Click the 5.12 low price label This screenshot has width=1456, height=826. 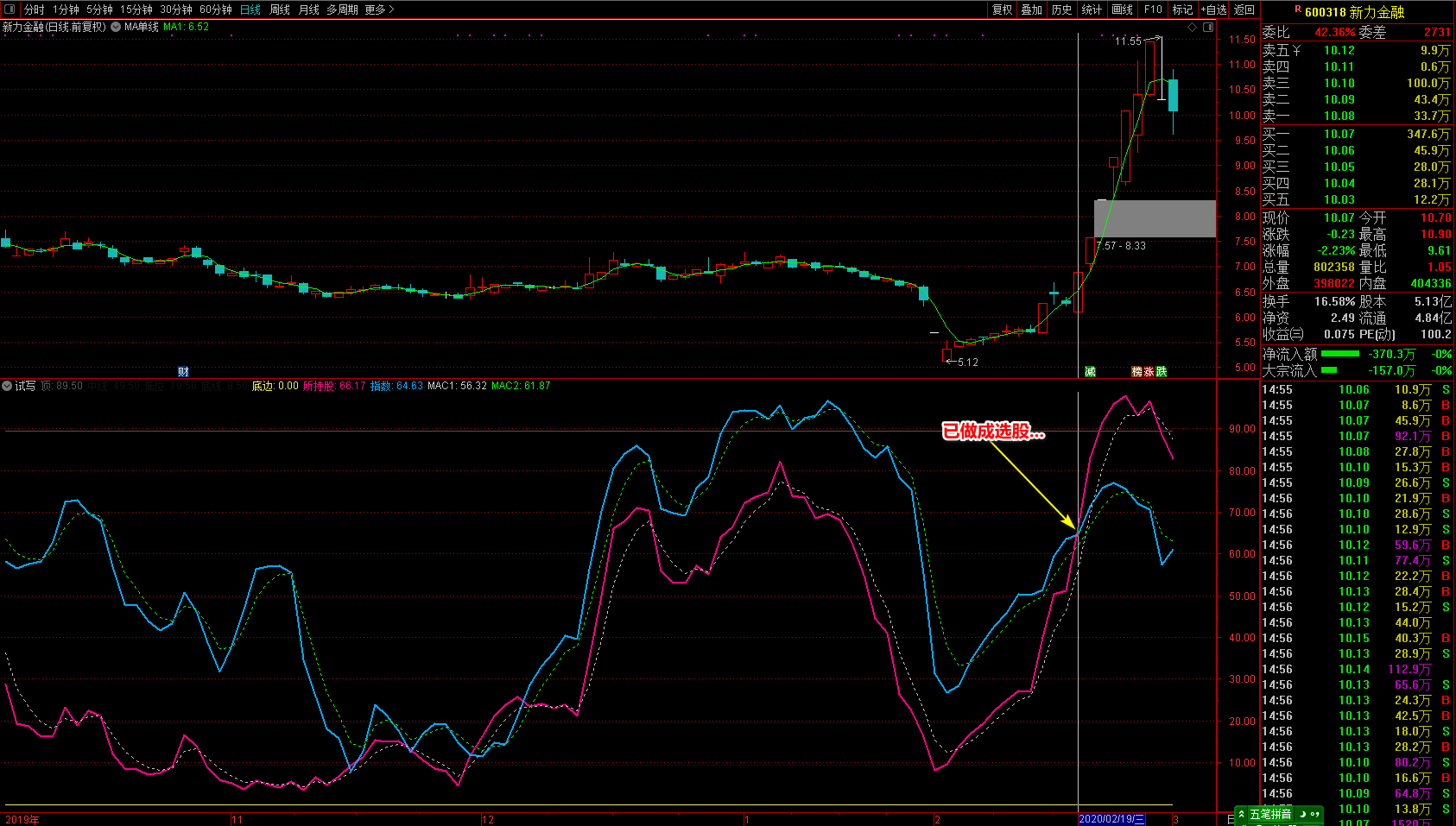[967, 363]
